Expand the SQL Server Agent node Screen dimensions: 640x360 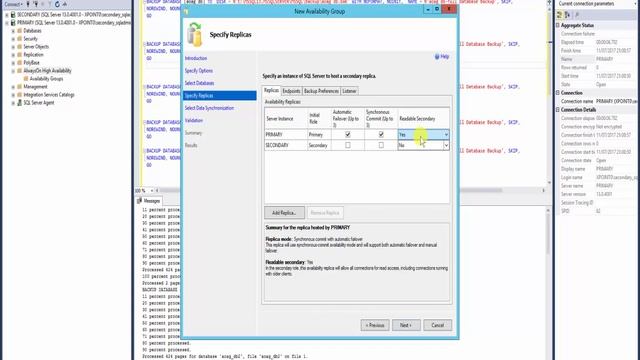13,102
